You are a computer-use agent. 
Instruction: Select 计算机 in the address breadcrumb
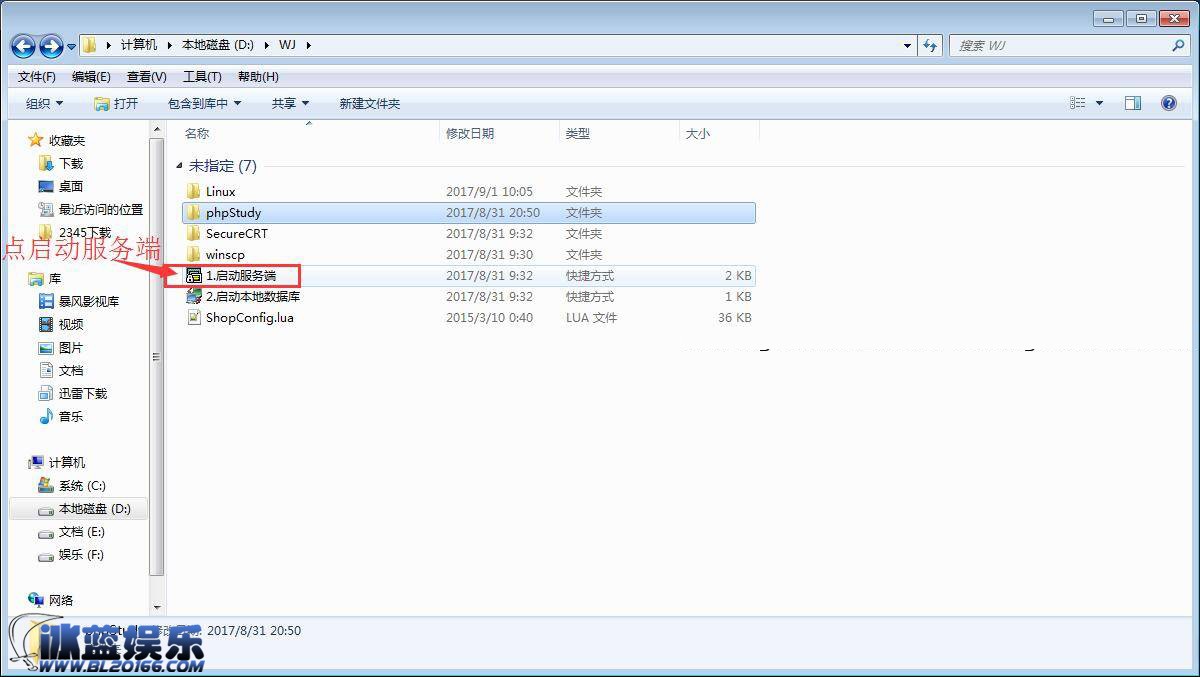pyautogui.click(x=139, y=45)
